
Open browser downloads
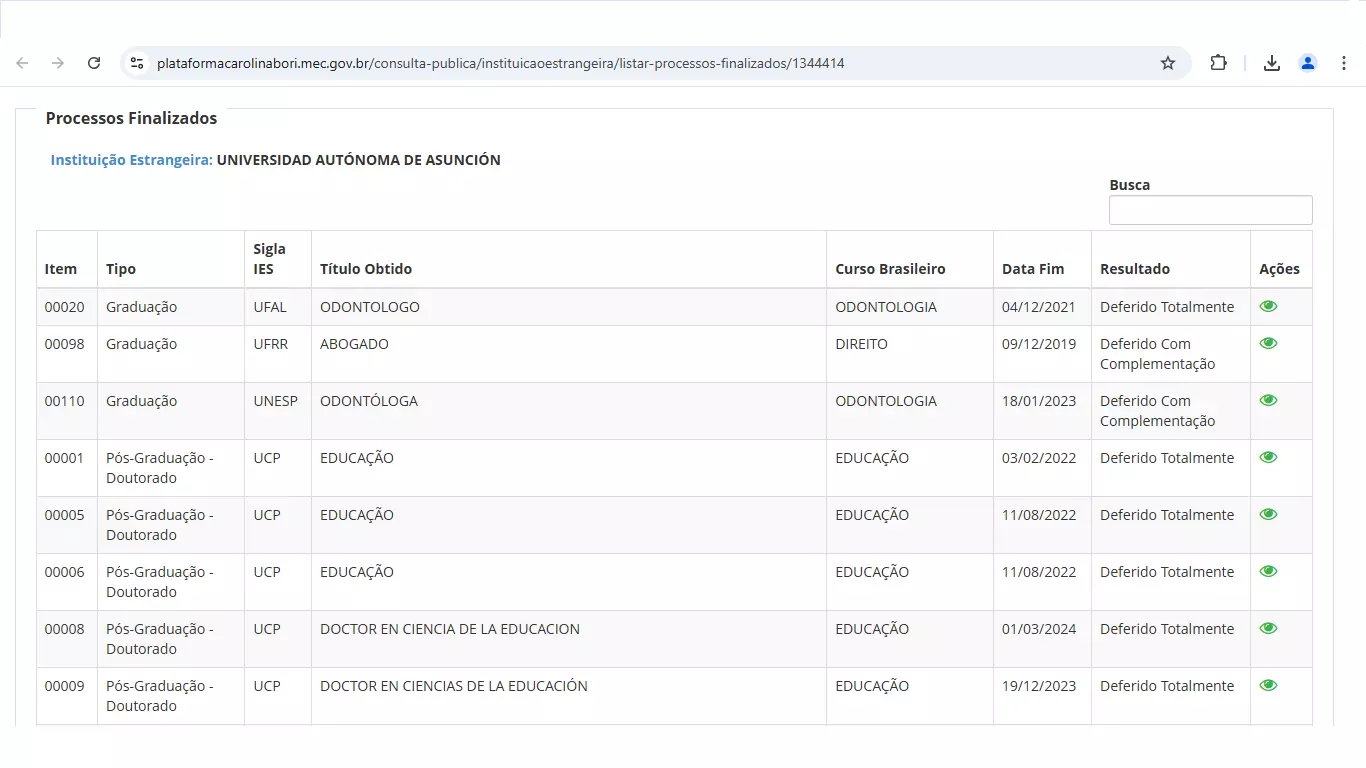pyautogui.click(x=1271, y=63)
